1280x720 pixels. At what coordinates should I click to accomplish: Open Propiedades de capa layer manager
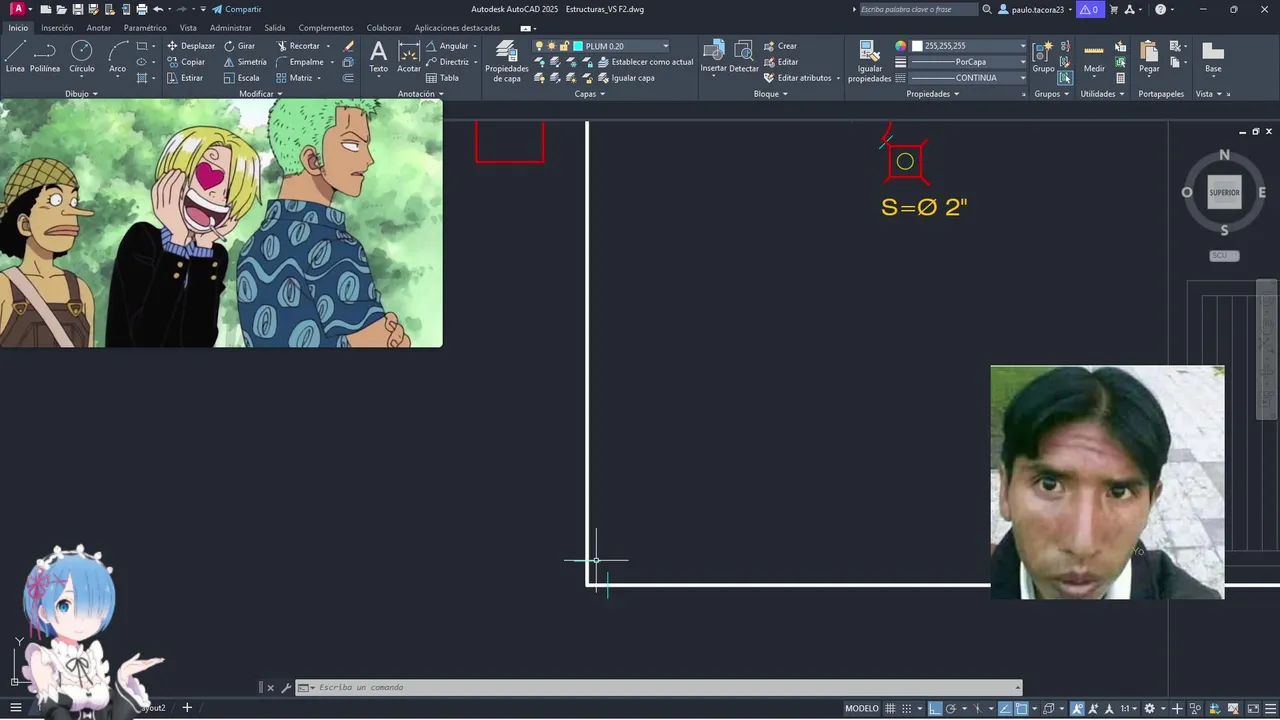507,62
